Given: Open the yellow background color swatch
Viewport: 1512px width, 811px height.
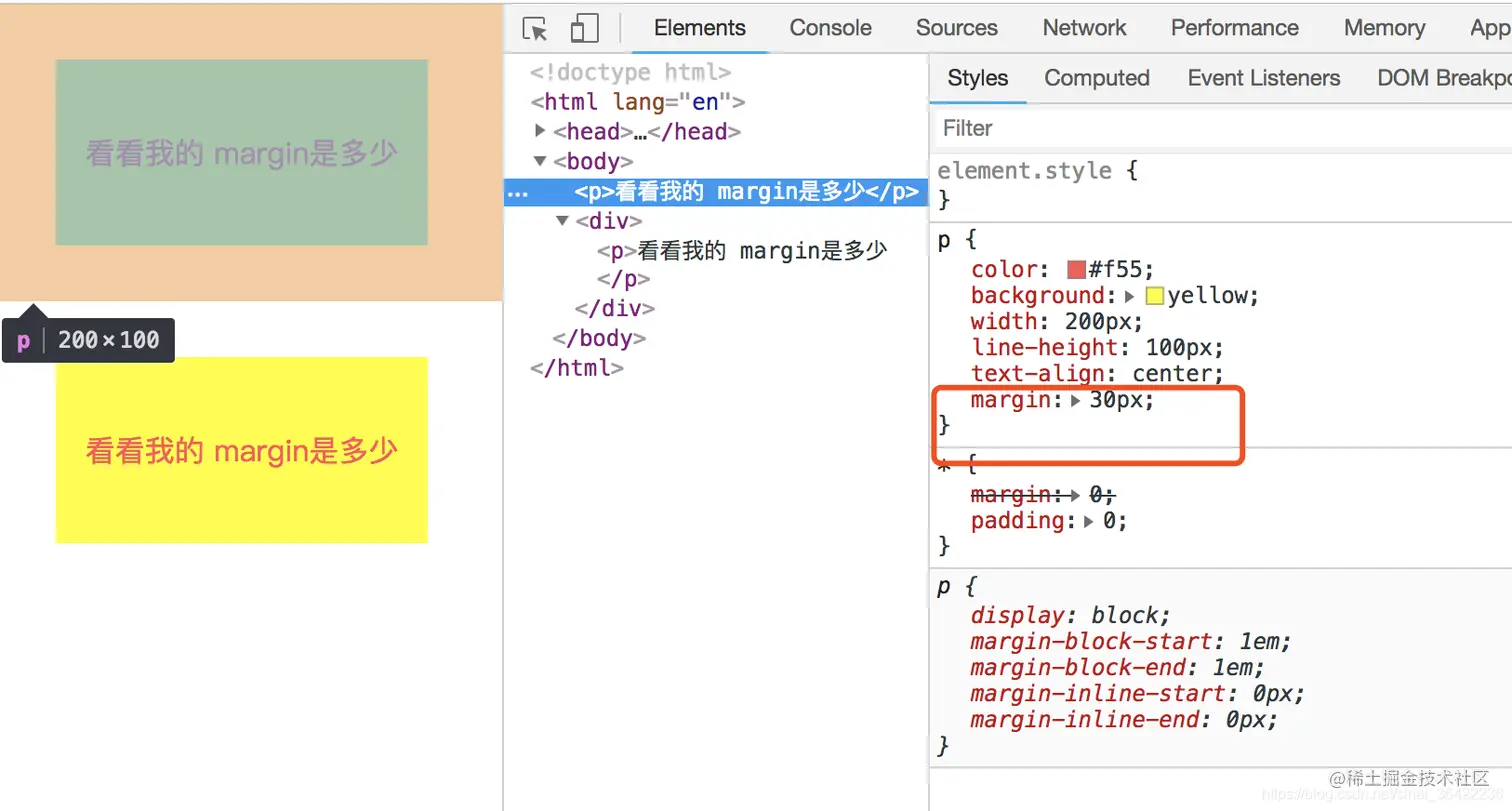Looking at the screenshot, I should point(1155,296).
